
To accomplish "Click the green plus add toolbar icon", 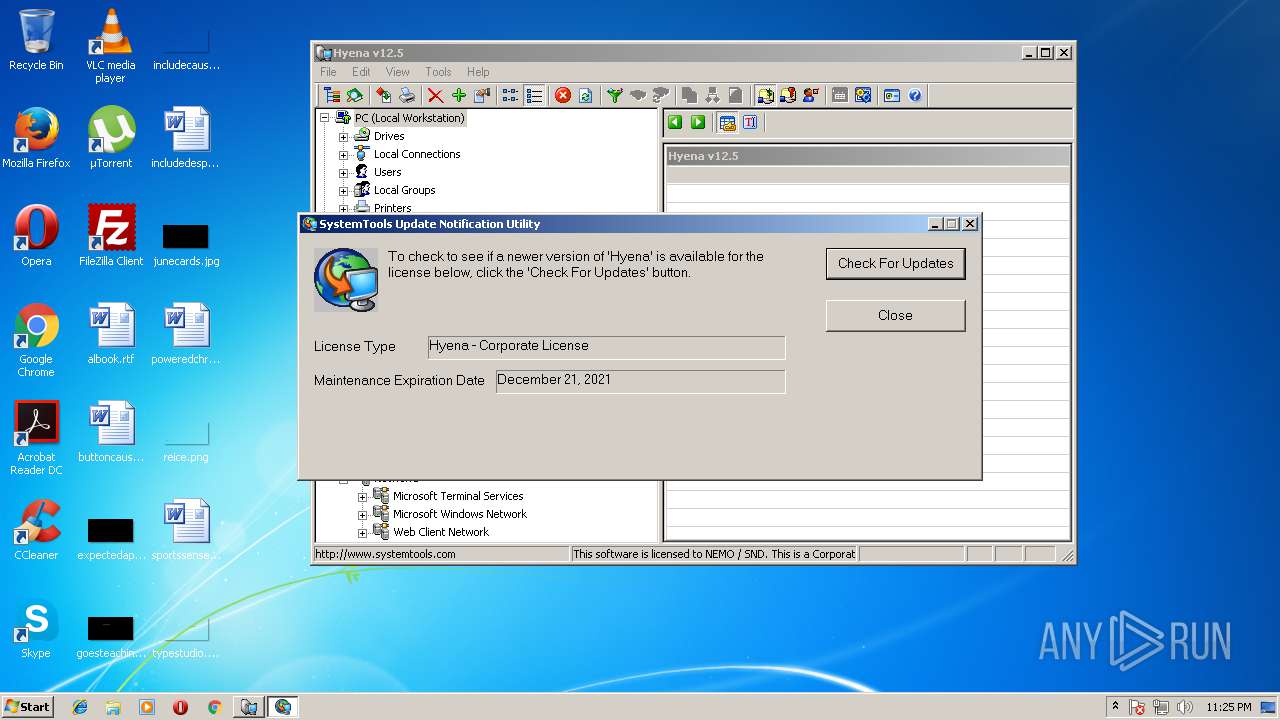I will [x=459, y=95].
